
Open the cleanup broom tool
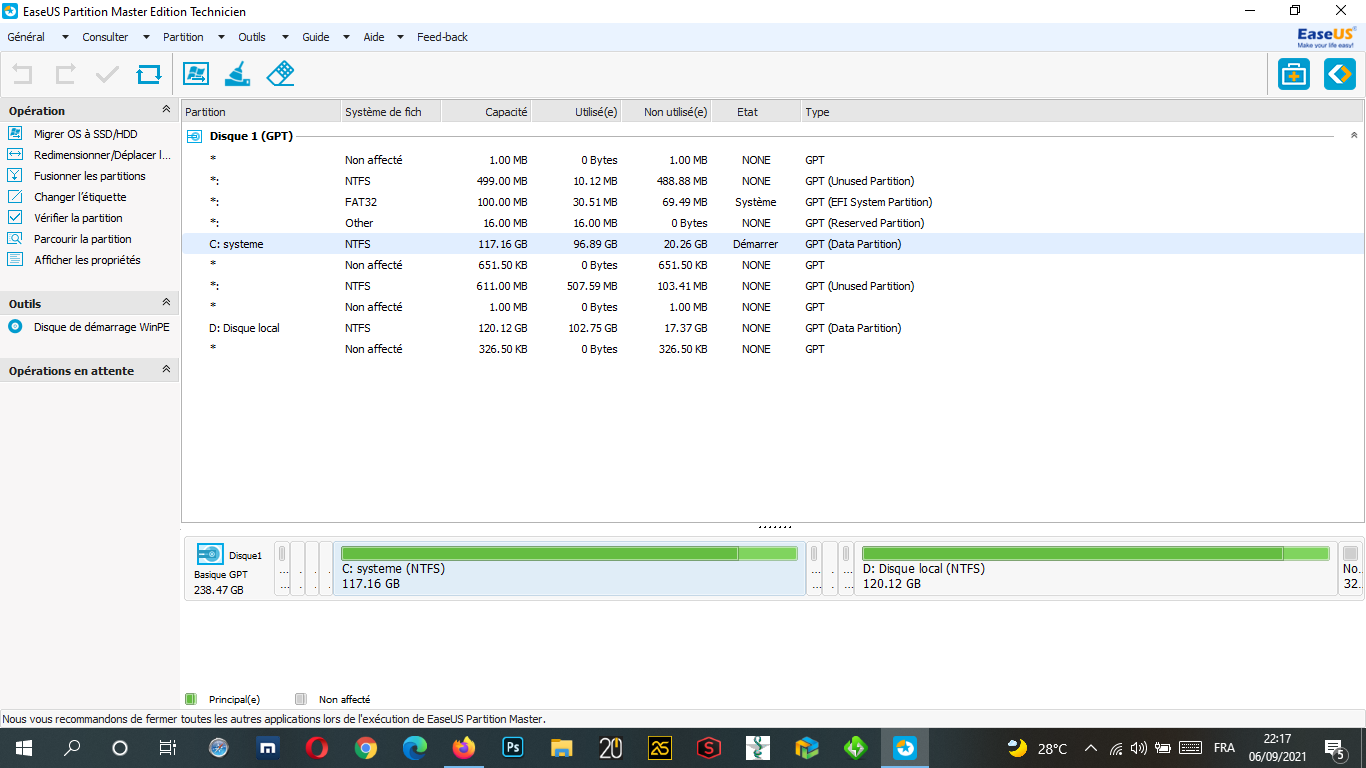[x=238, y=74]
